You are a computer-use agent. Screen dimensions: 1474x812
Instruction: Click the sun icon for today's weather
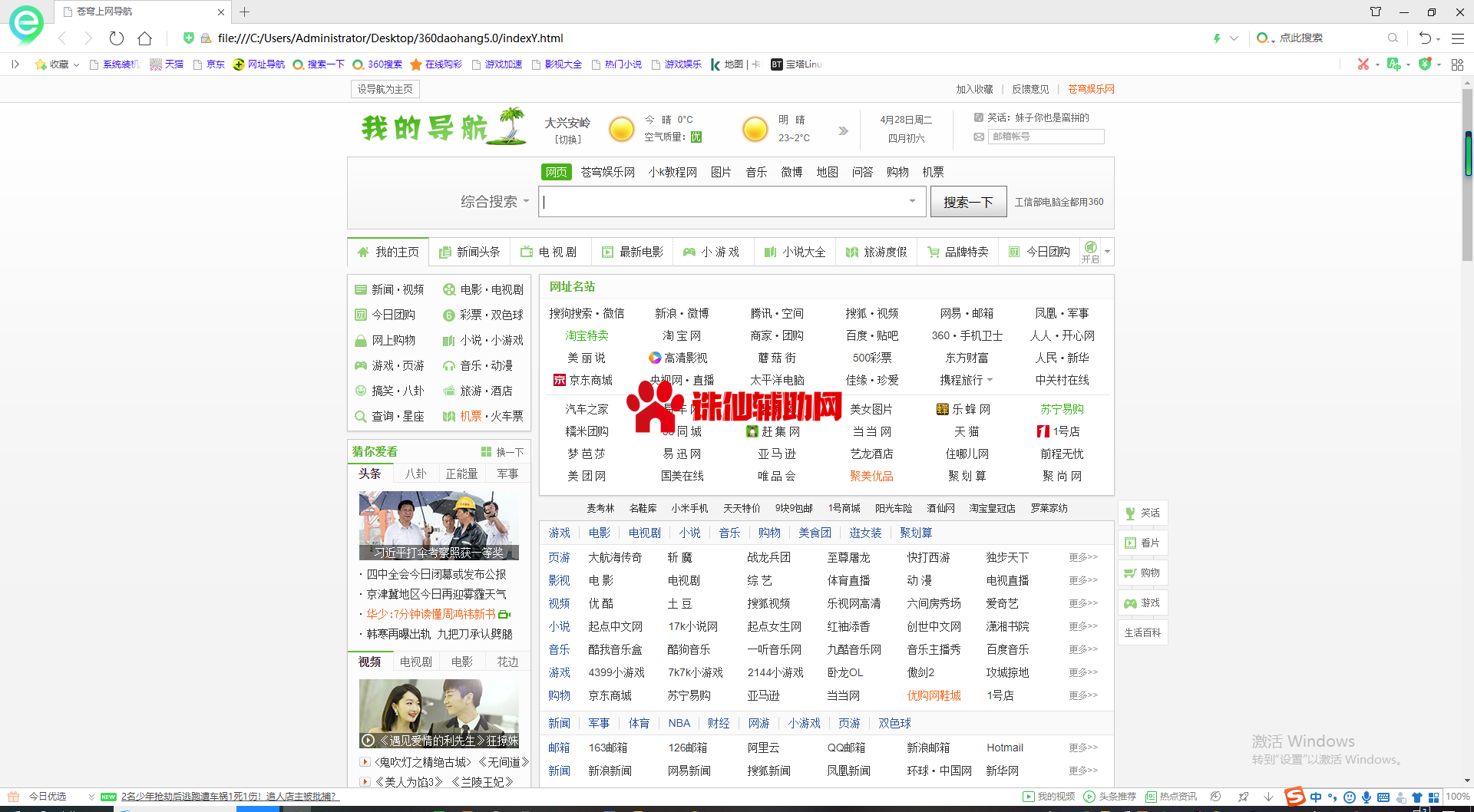621,129
